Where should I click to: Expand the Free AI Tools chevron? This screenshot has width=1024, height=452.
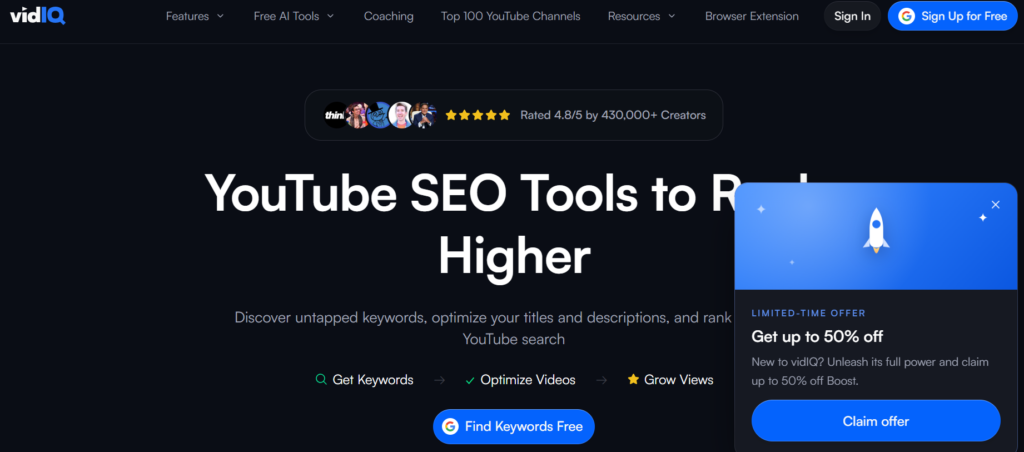(x=330, y=16)
